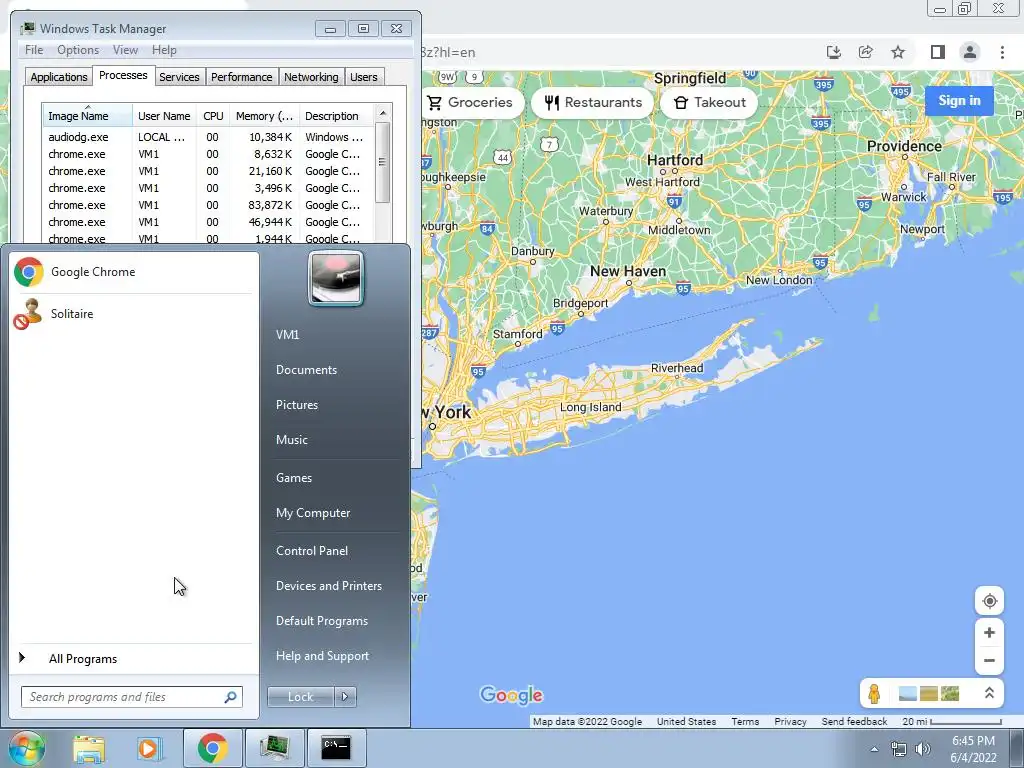This screenshot has width=1024, height=768.
Task: Switch to the Services tab
Action: 179,77
